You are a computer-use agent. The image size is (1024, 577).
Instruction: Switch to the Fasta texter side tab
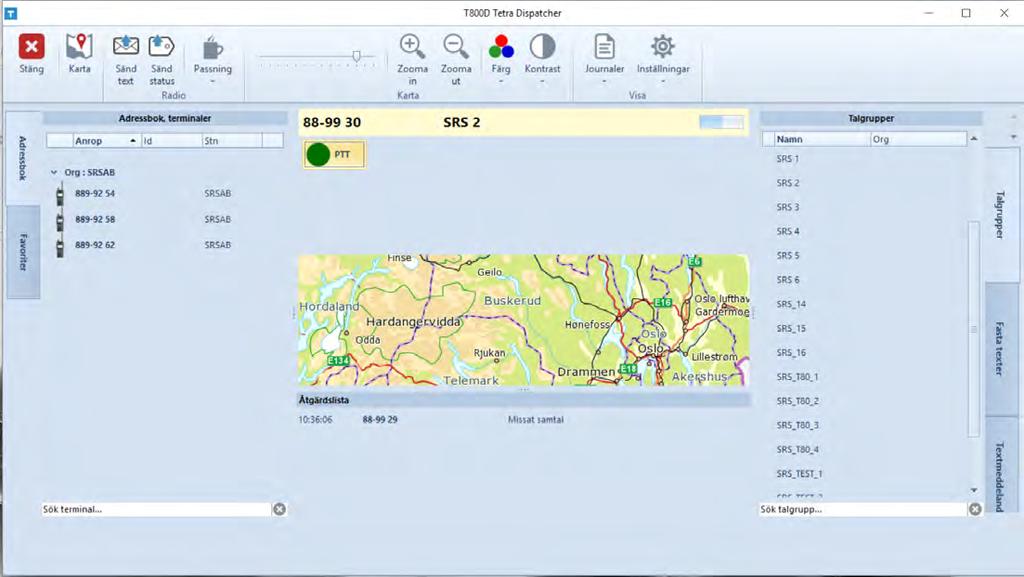[1000, 349]
